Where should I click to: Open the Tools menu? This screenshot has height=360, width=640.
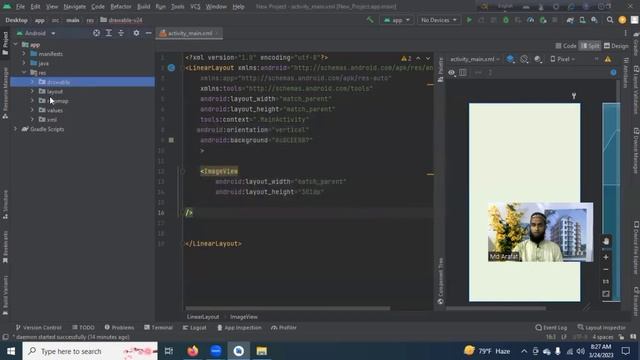(178, 7)
